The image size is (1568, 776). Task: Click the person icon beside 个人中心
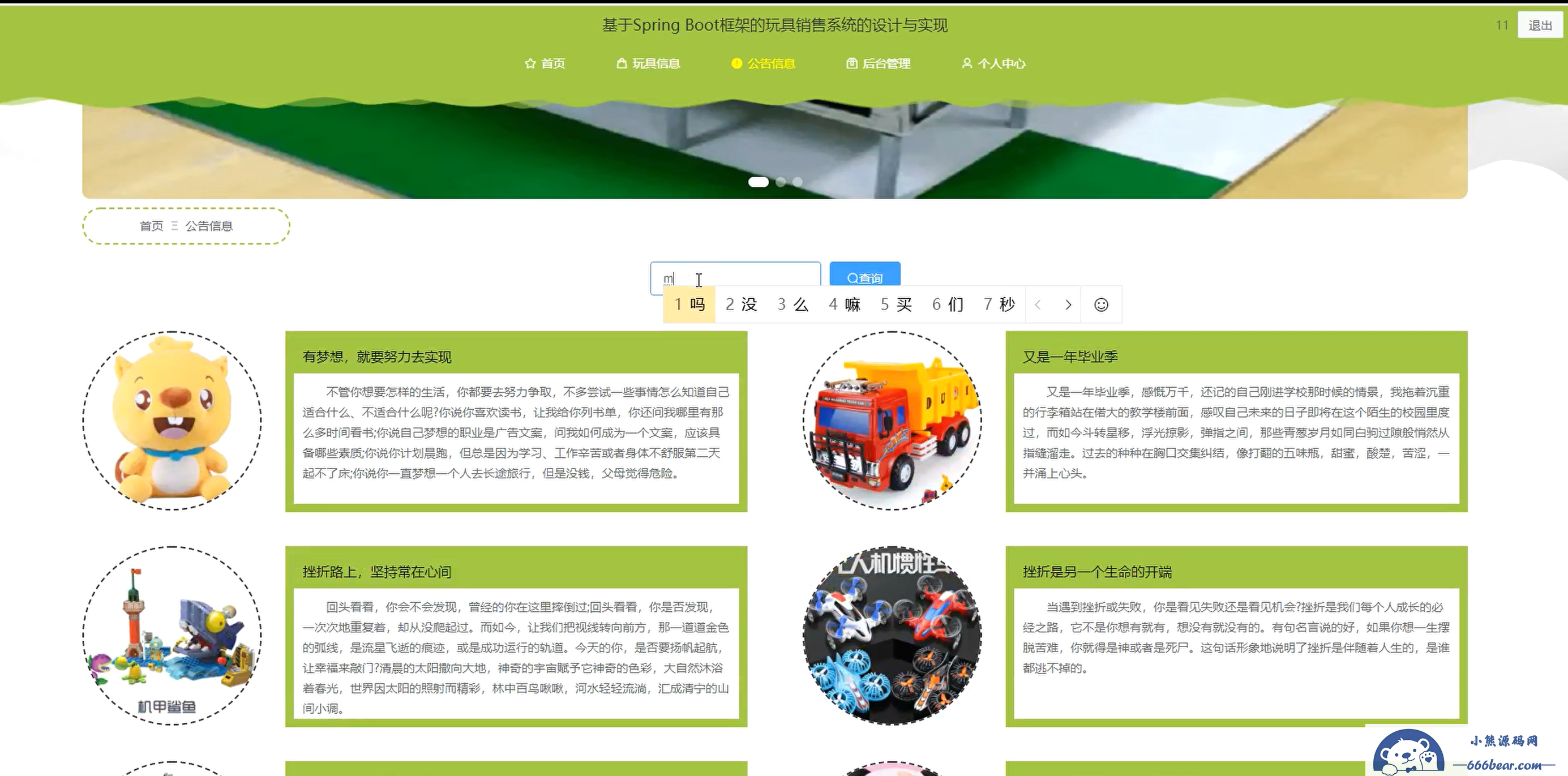pyautogui.click(x=967, y=63)
